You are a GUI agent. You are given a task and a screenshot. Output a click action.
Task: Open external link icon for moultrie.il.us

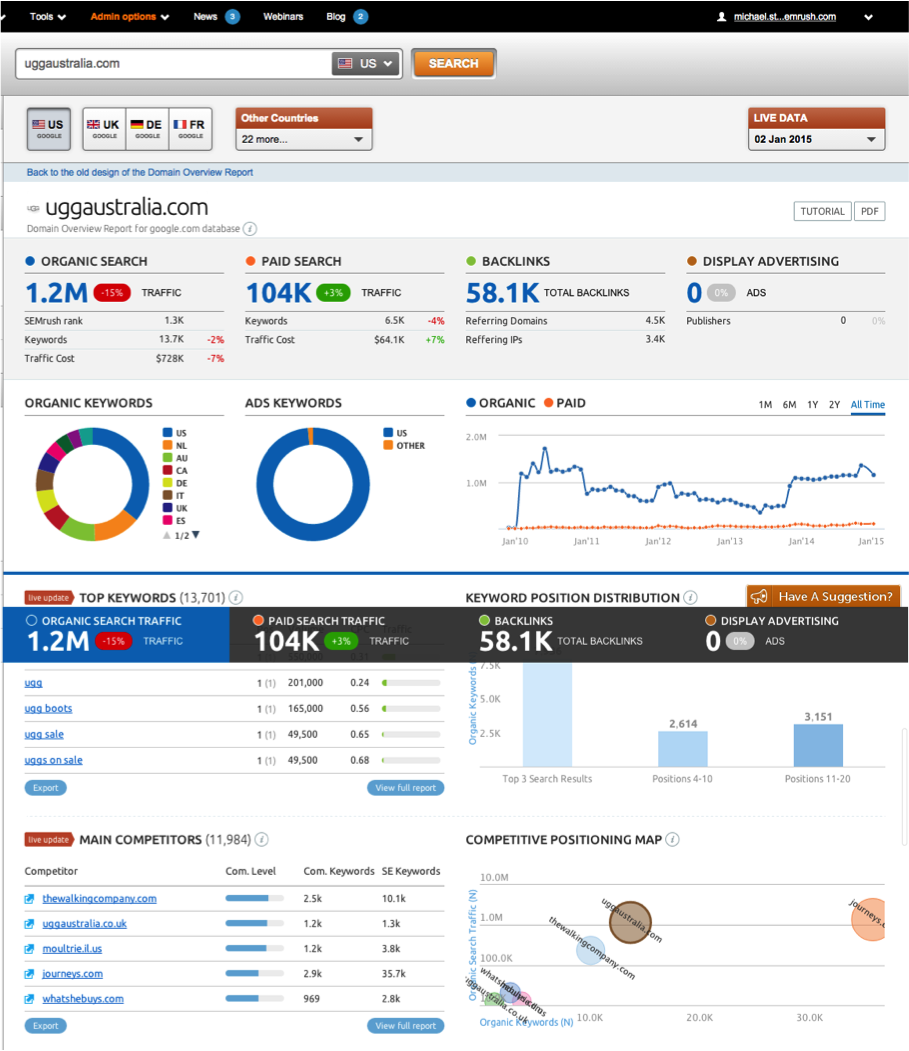(29, 949)
